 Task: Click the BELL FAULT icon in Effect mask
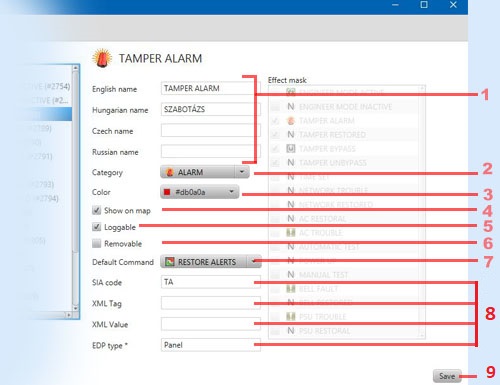click(291, 289)
